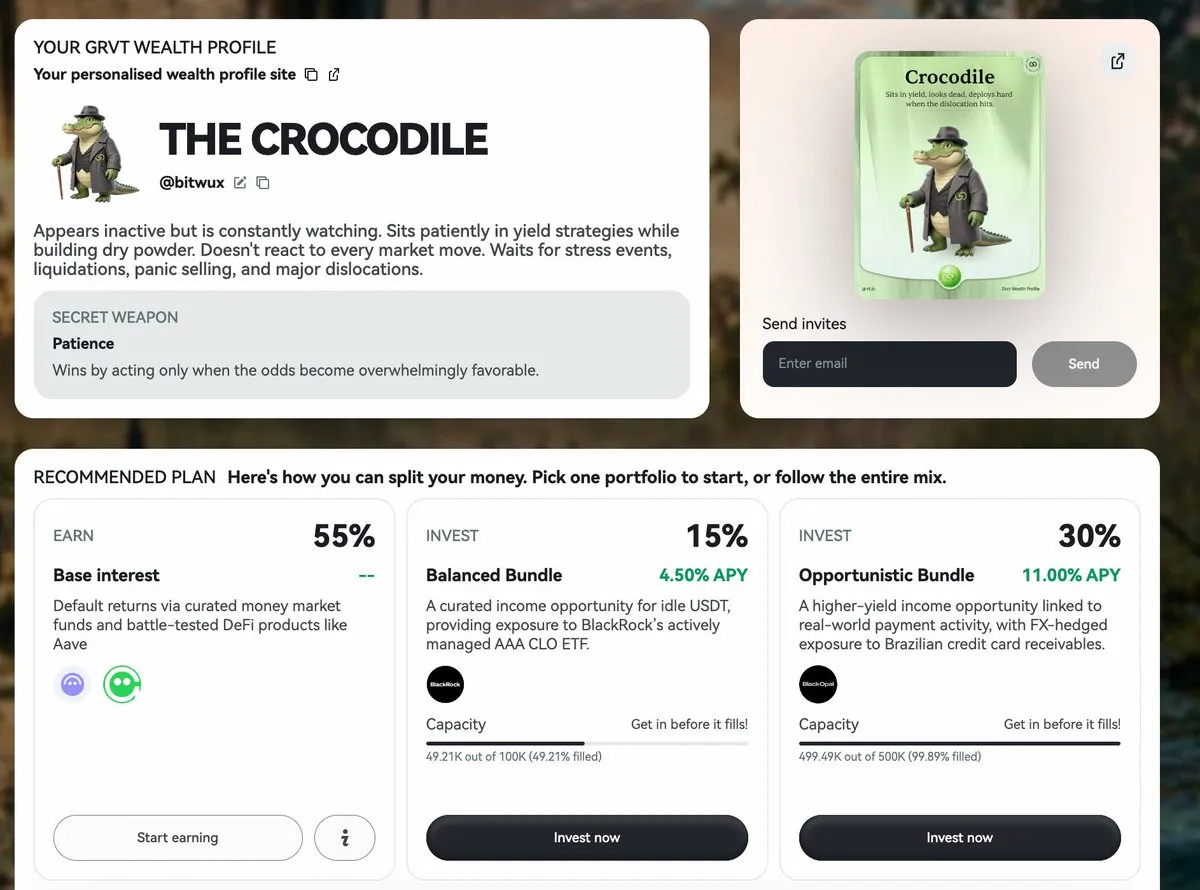Open wealth profile site in new tab
This screenshot has height=890, width=1200.
coord(334,74)
